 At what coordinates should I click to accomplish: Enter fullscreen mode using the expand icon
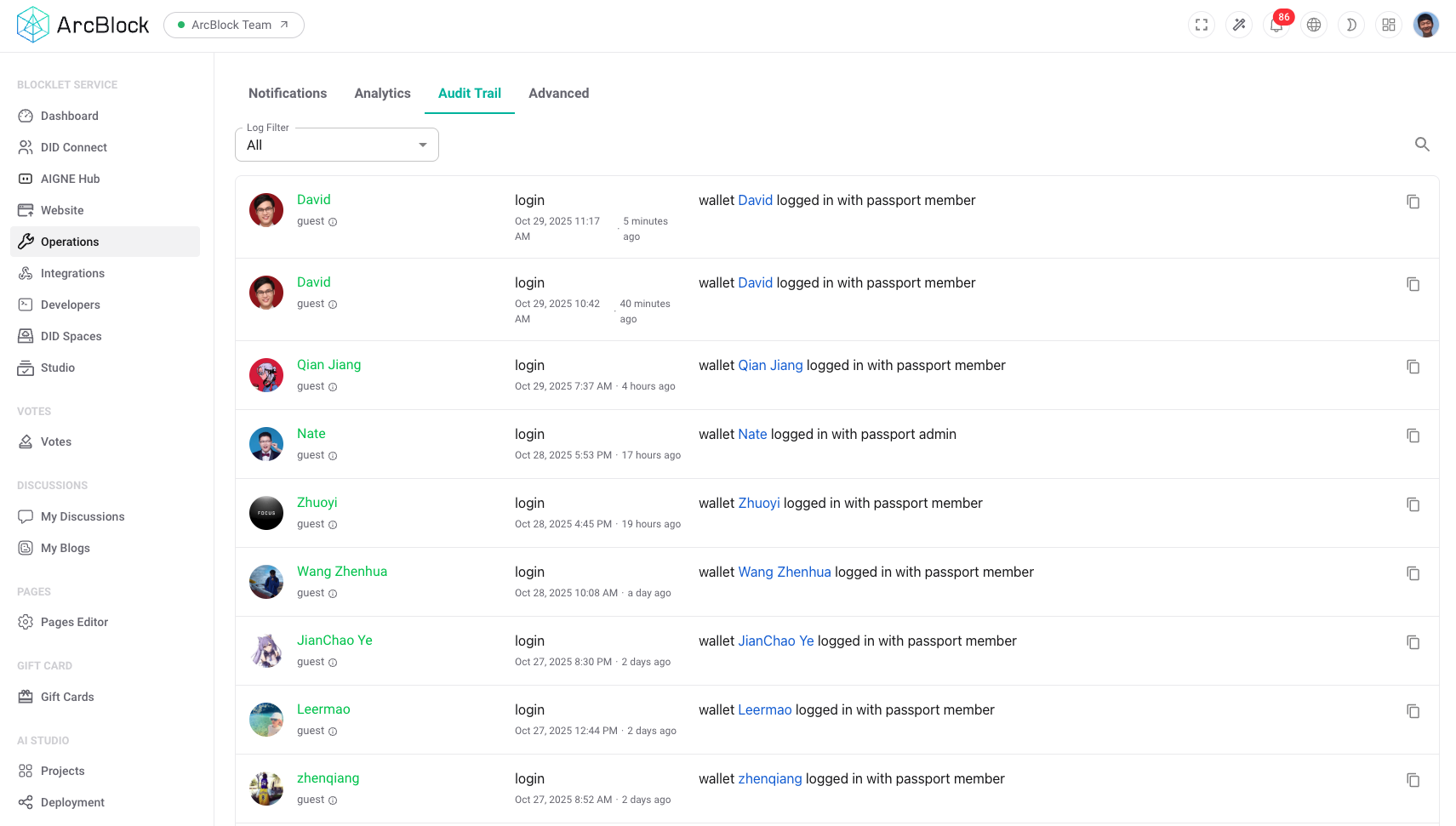pyautogui.click(x=1201, y=25)
